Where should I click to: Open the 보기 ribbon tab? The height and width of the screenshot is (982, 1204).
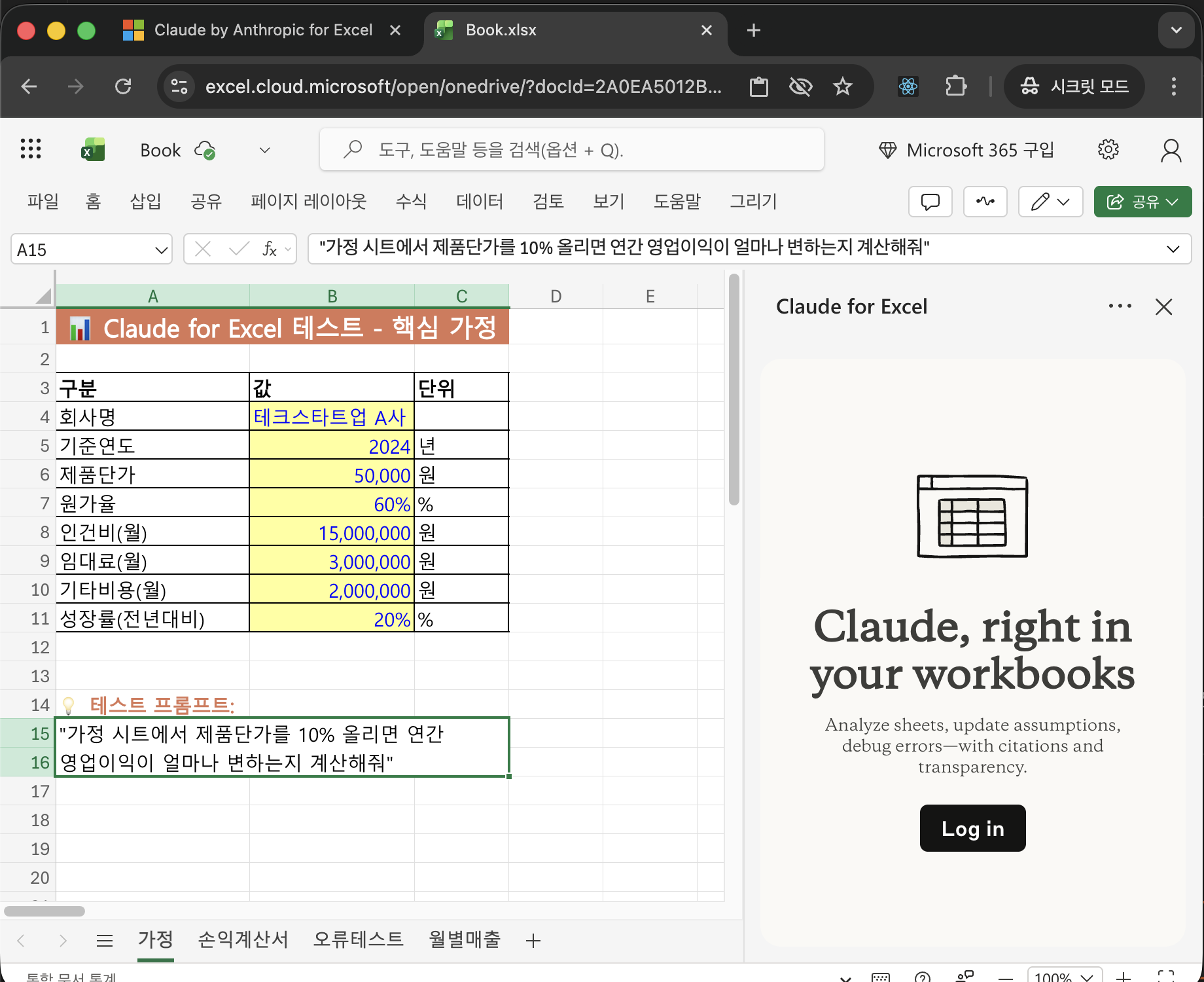point(609,201)
